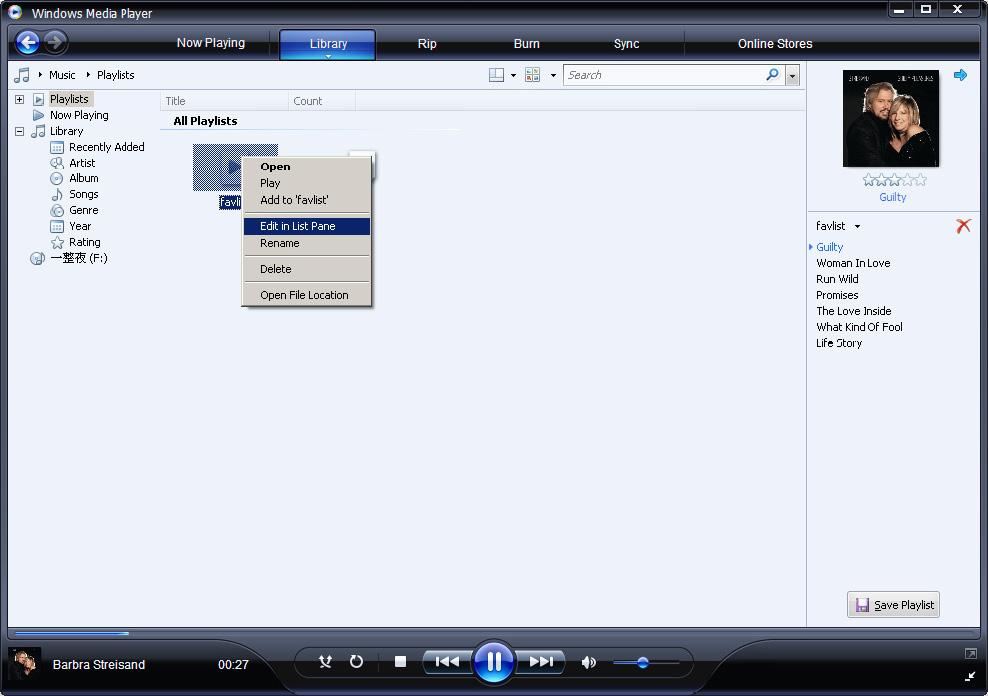Select Album in Library tree
Screen dimensions: 988x696
[x=83, y=178]
